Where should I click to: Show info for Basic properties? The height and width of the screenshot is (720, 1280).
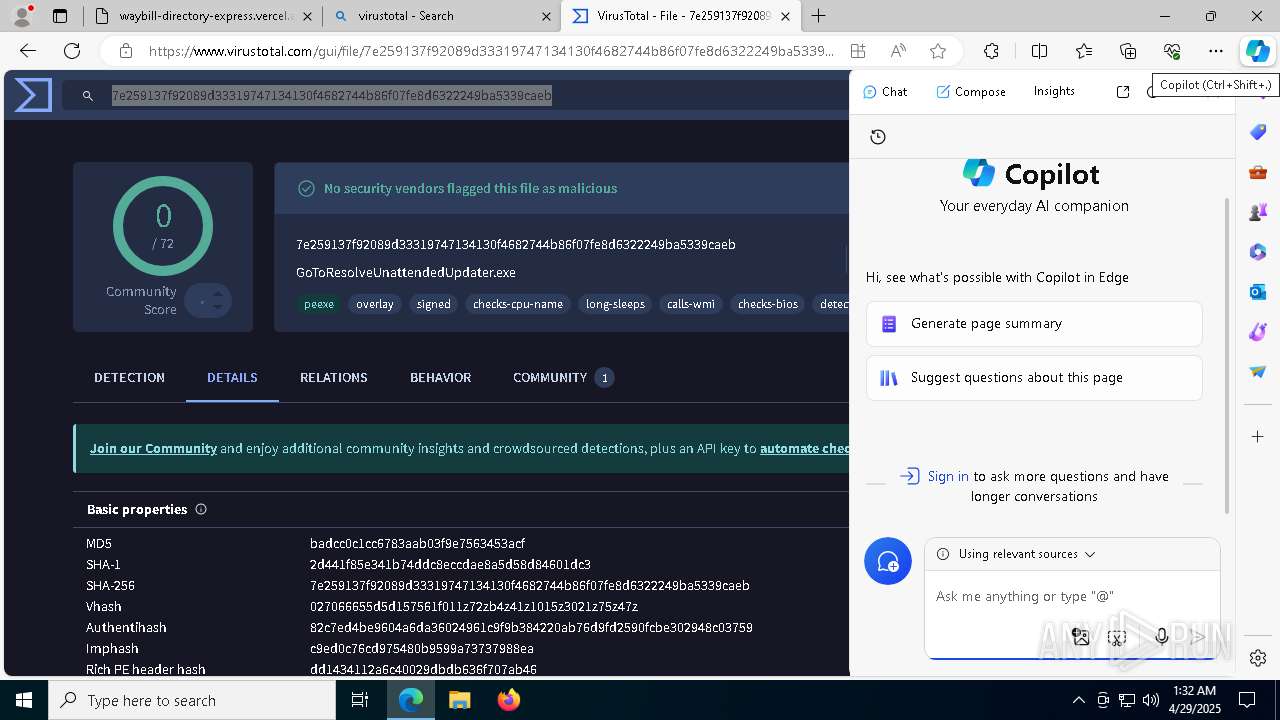click(x=201, y=509)
